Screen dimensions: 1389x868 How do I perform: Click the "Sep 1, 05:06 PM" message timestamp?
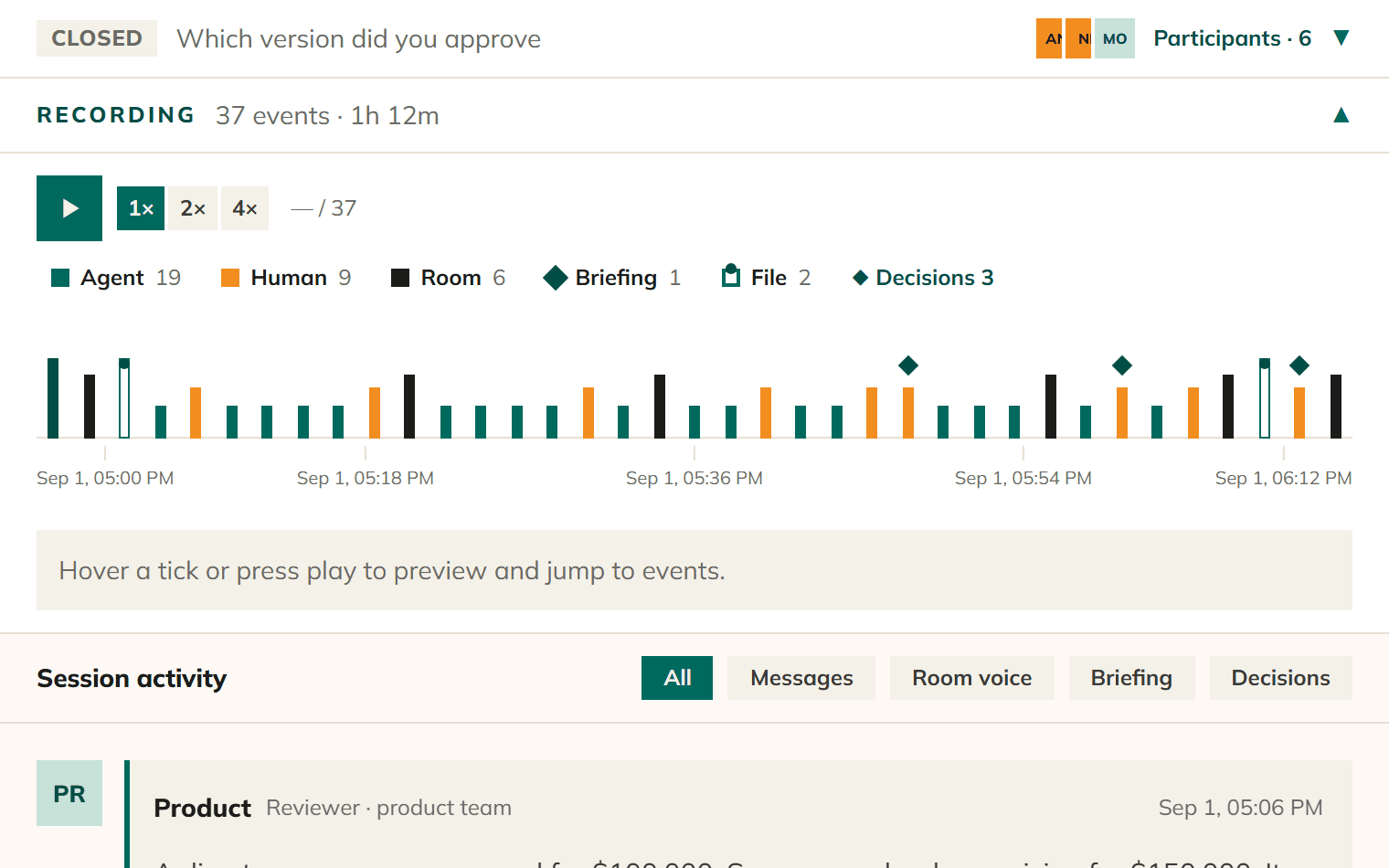[1240, 808]
